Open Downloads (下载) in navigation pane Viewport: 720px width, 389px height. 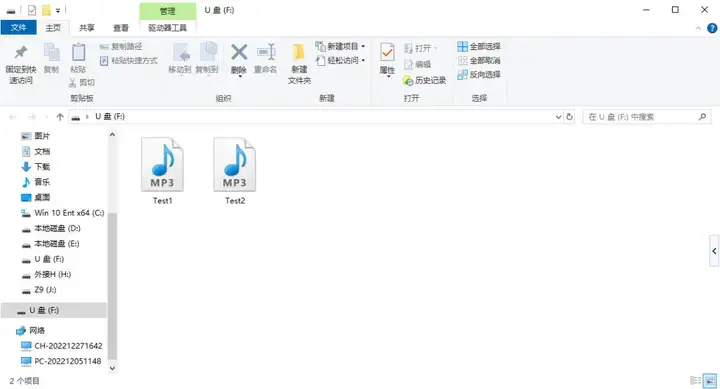[x=36, y=167]
